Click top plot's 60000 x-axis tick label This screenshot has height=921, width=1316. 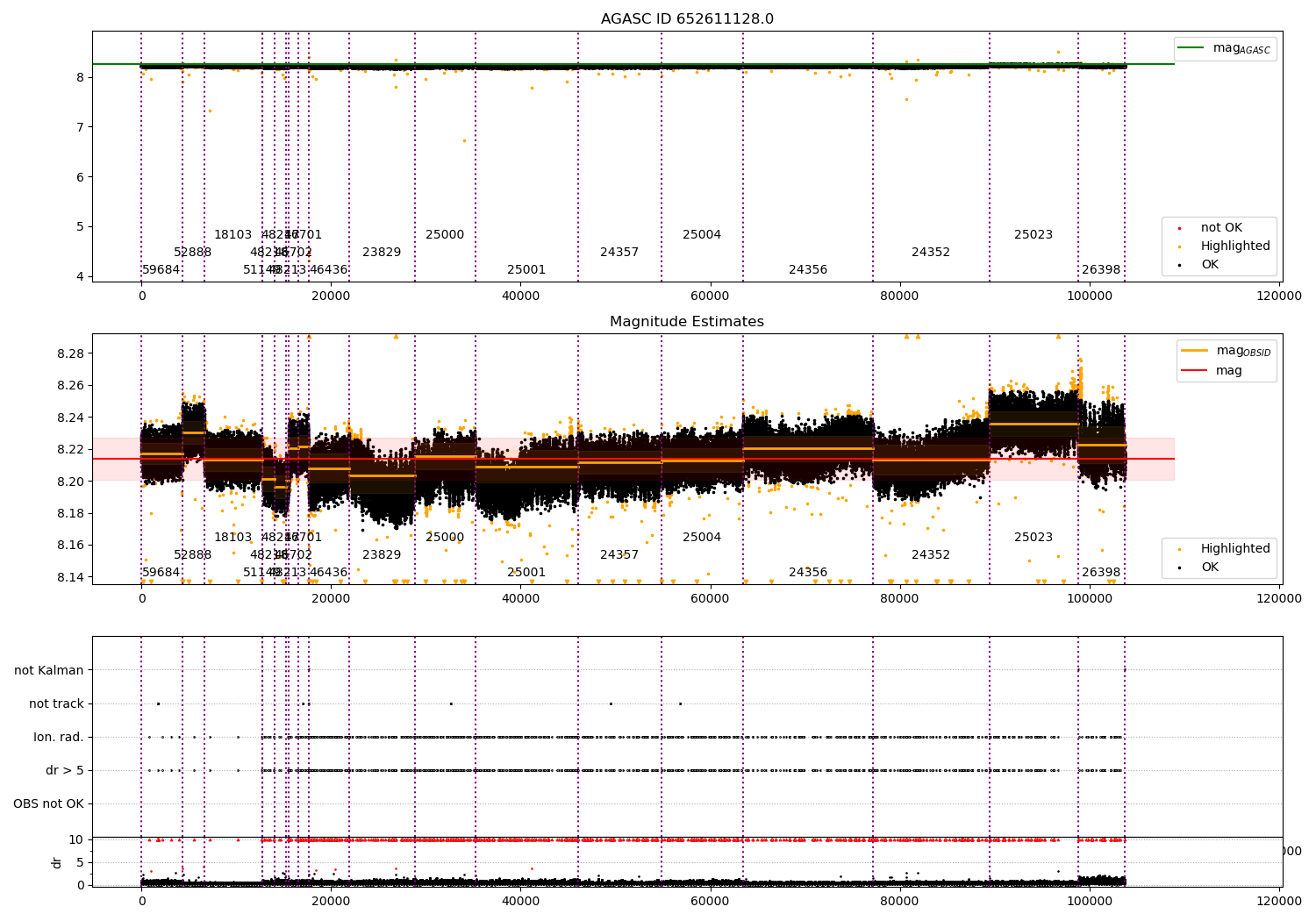(710, 296)
